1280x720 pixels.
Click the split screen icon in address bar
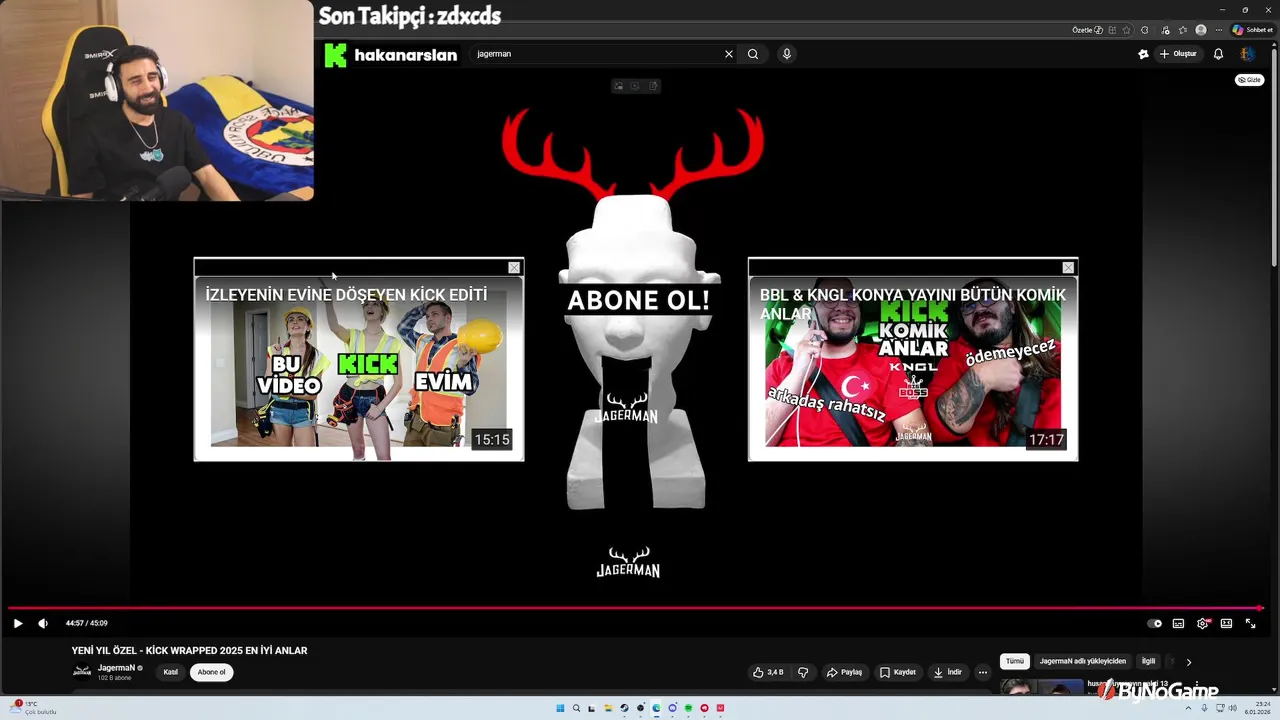click(1112, 30)
